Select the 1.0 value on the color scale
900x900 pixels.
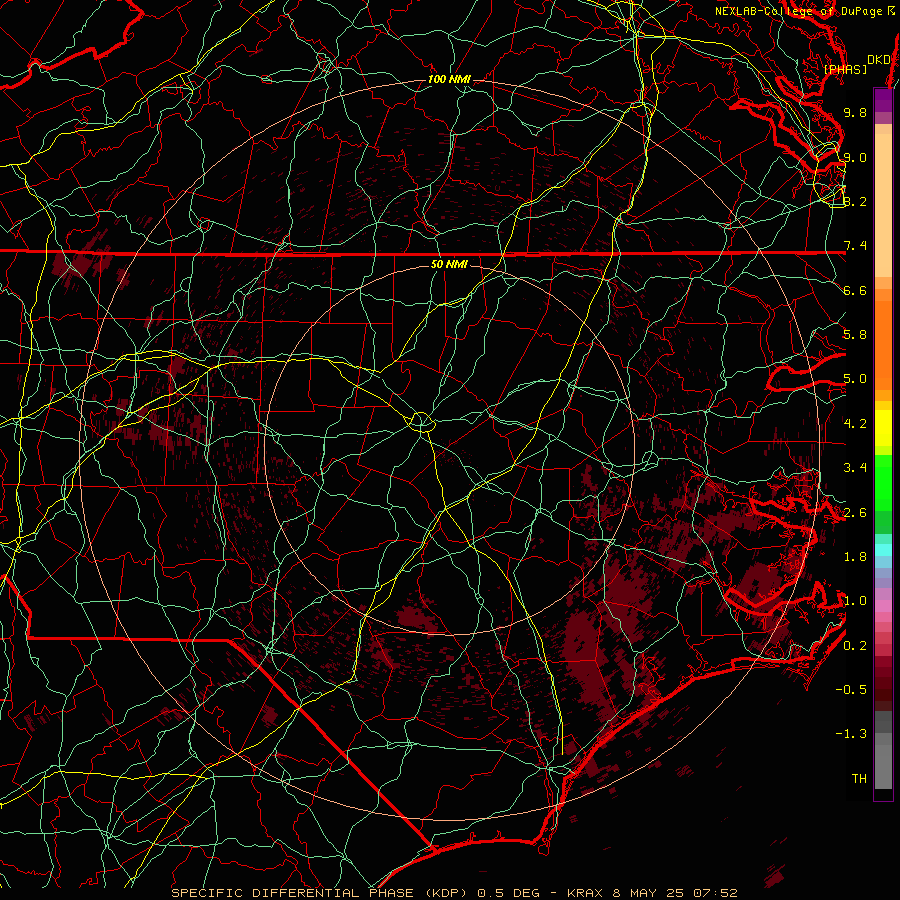(x=855, y=601)
